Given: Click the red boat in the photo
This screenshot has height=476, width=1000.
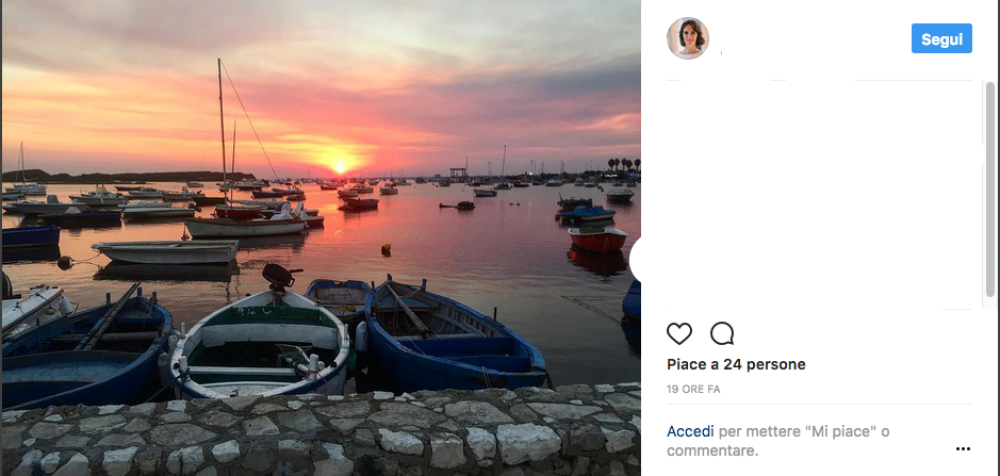Looking at the screenshot, I should click(x=597, y=240).
